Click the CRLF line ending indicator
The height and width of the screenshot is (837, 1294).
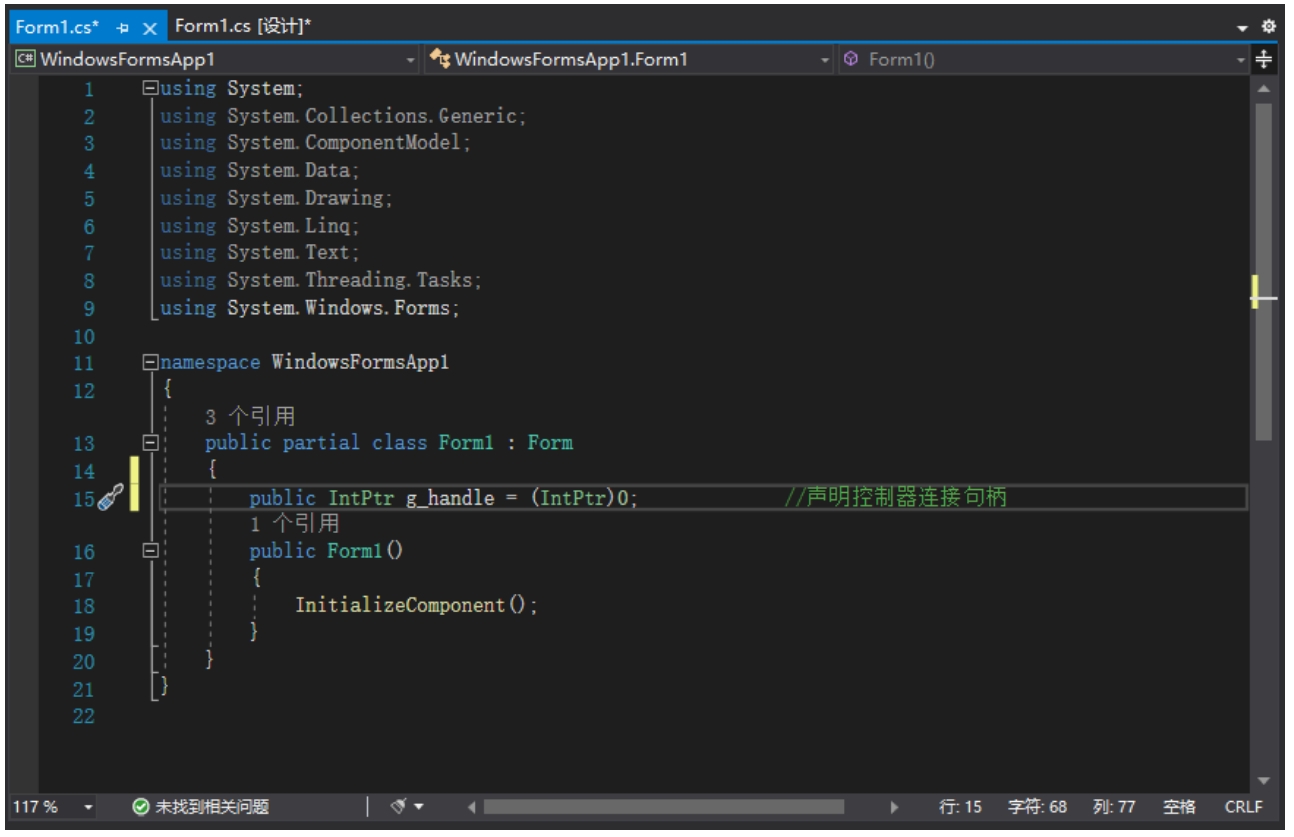click(x=1243, y=807)
